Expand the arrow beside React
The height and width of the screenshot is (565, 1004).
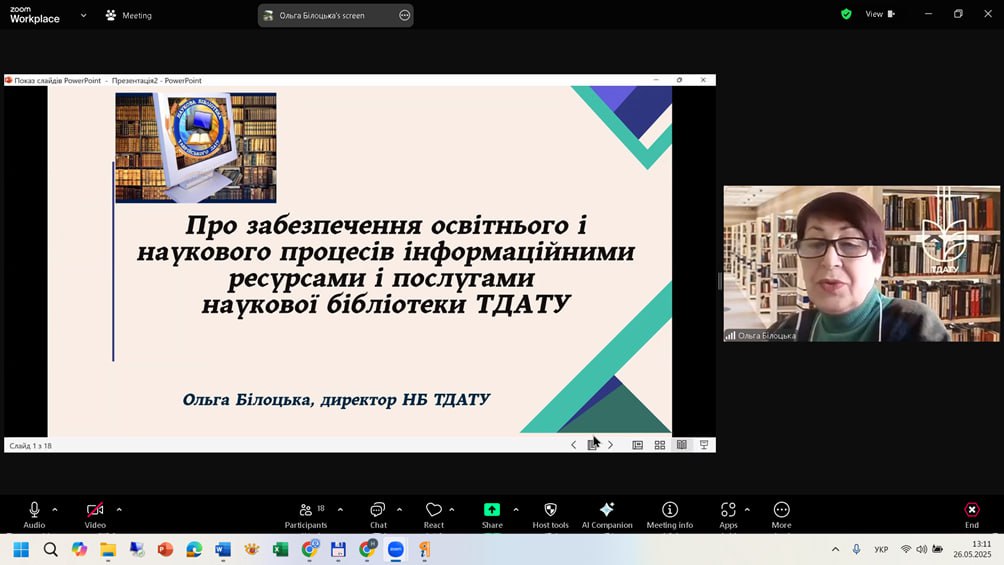tap(452, 510)
